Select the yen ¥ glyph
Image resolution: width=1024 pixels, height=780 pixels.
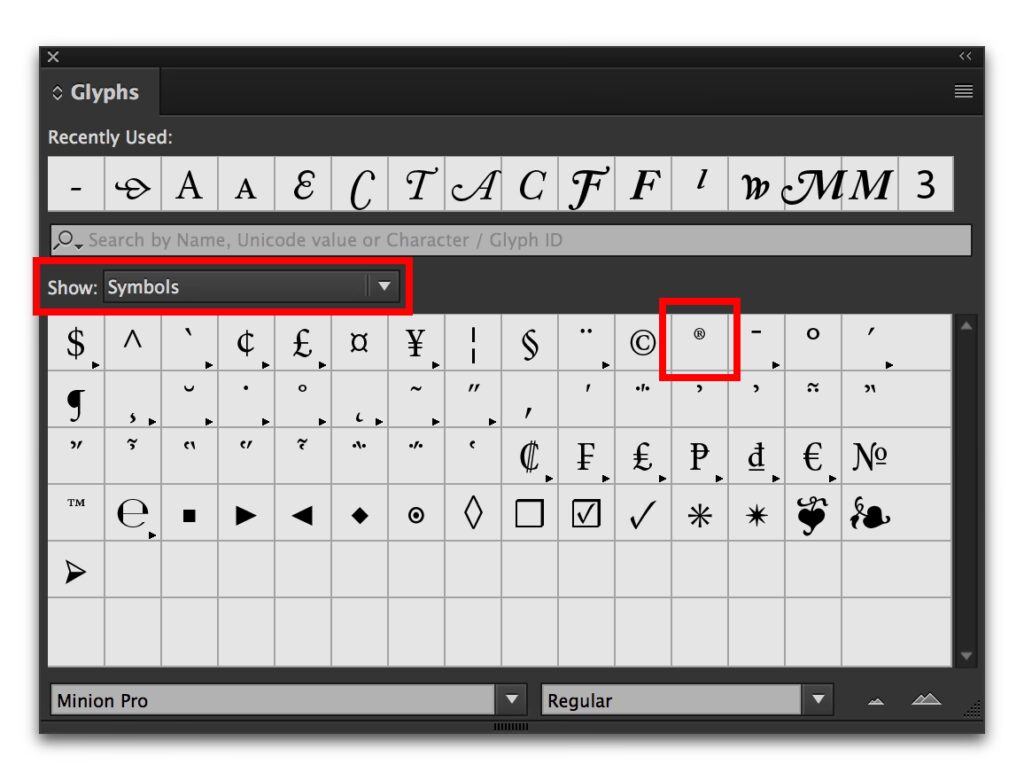click(x=416, y=343)
